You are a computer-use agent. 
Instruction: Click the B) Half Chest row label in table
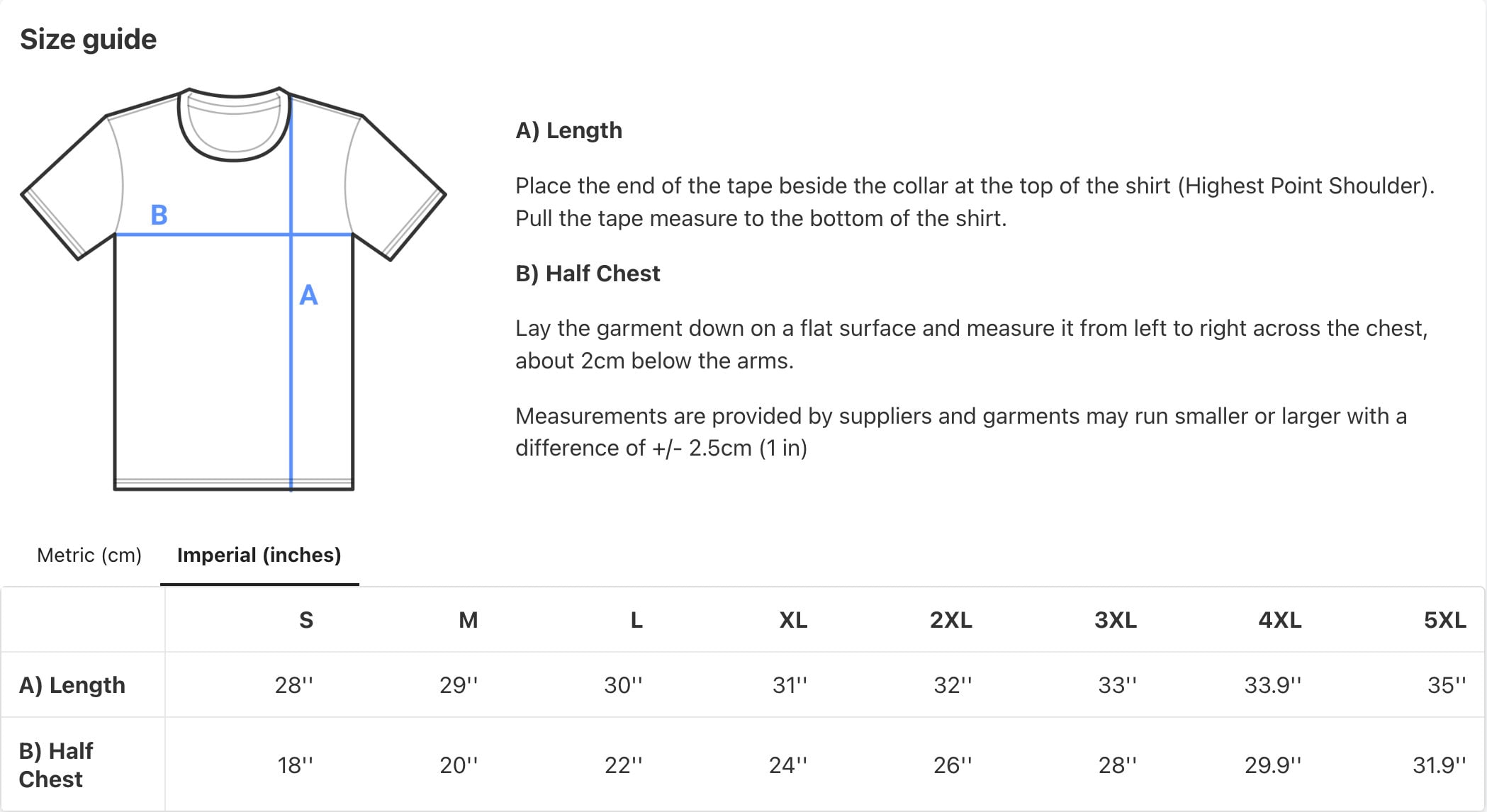coord(56,765)
